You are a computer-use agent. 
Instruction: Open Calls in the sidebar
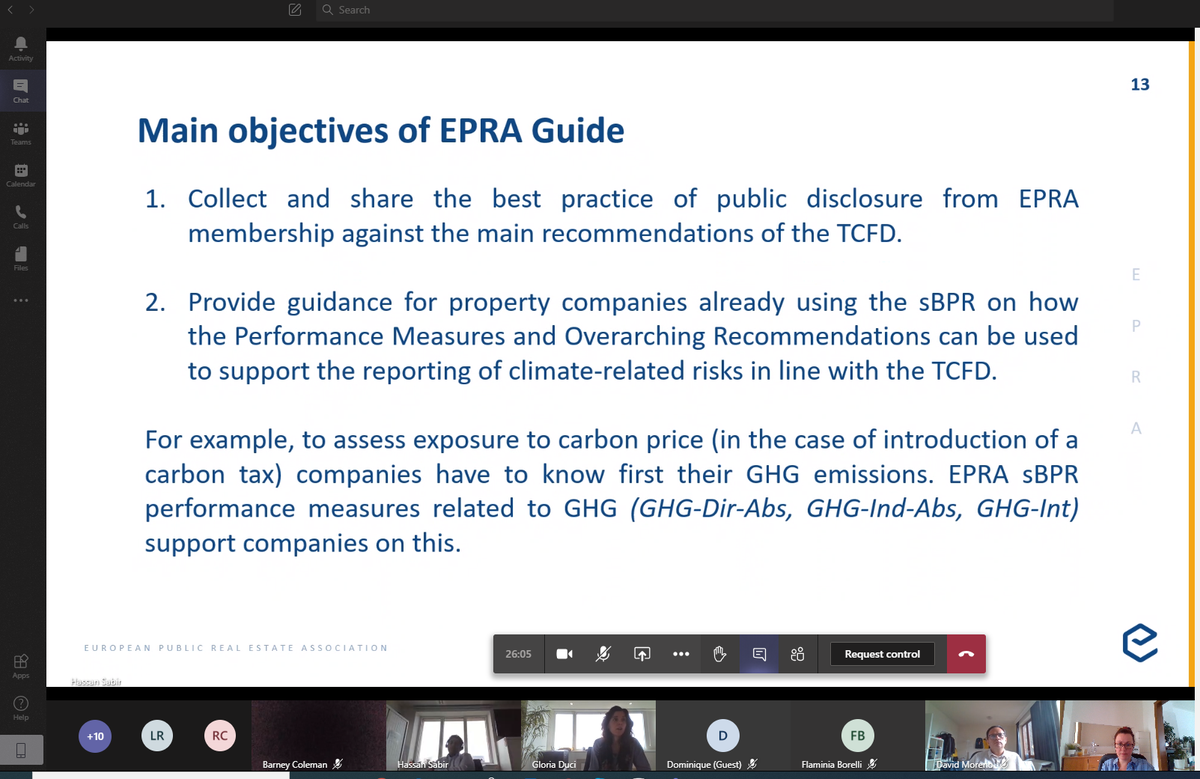(x=20, y=217)
